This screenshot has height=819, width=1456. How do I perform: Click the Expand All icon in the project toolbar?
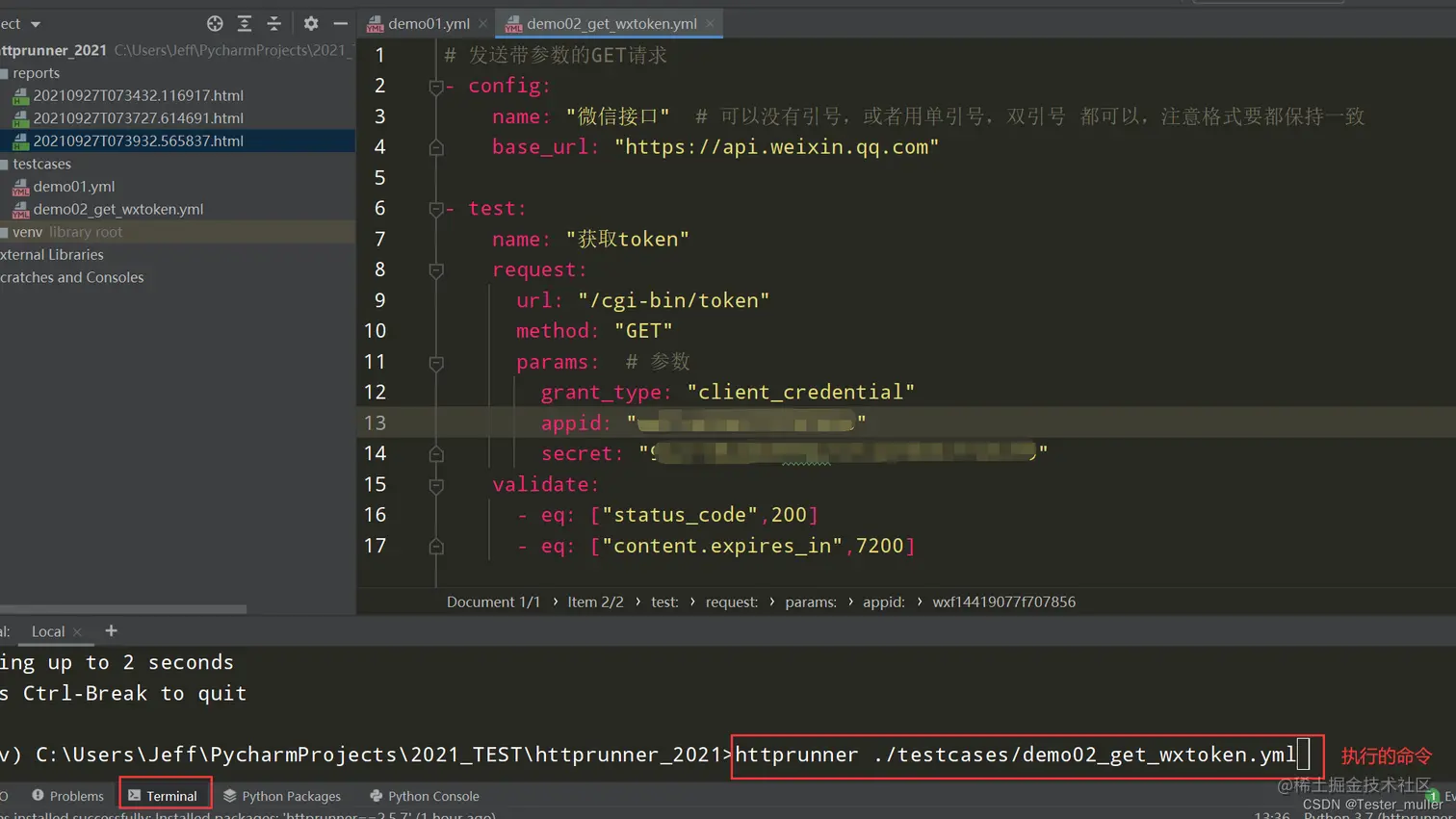point(245,23)
